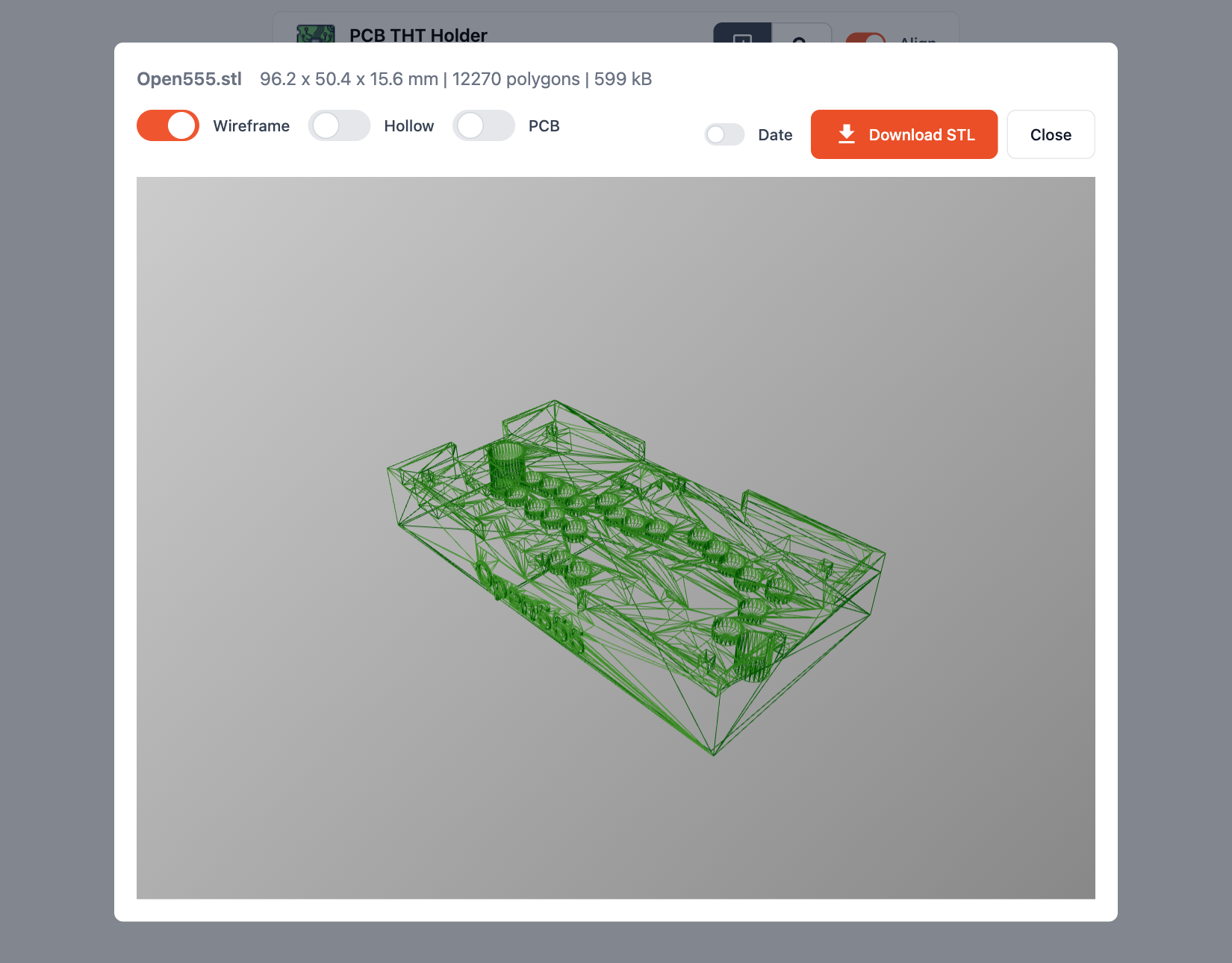Click the green wireframe model in the viewer
This screenshot has width=1232, height=963.
click(x=636, y=577)
